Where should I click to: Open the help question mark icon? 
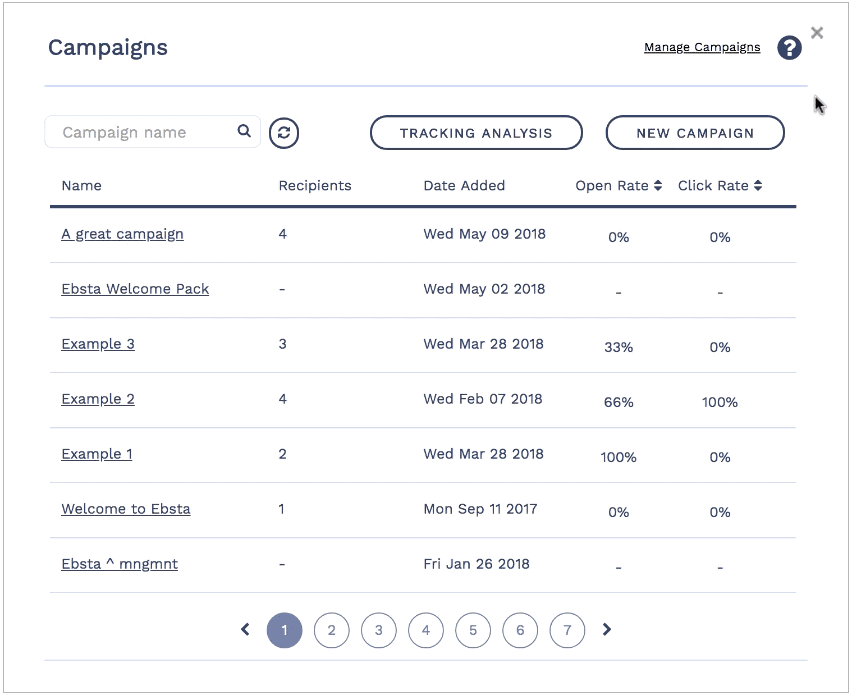click(789, 48)
